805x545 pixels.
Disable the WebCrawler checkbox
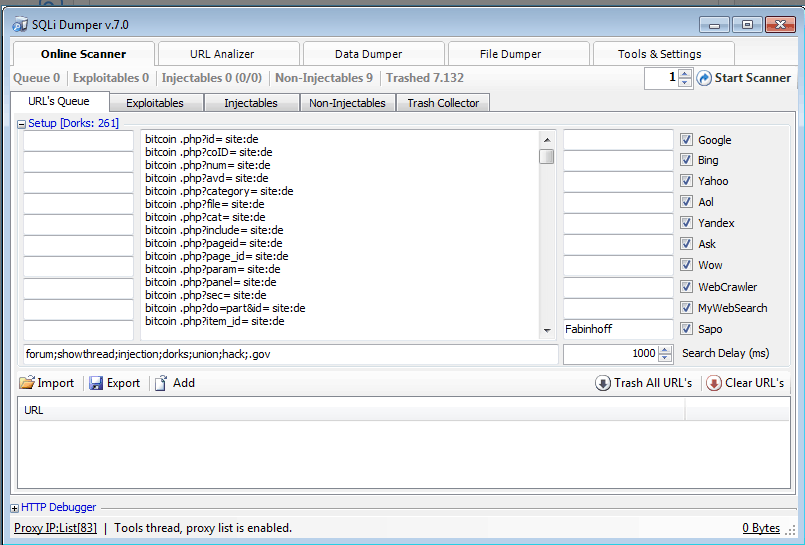click(x=686, y=287)
